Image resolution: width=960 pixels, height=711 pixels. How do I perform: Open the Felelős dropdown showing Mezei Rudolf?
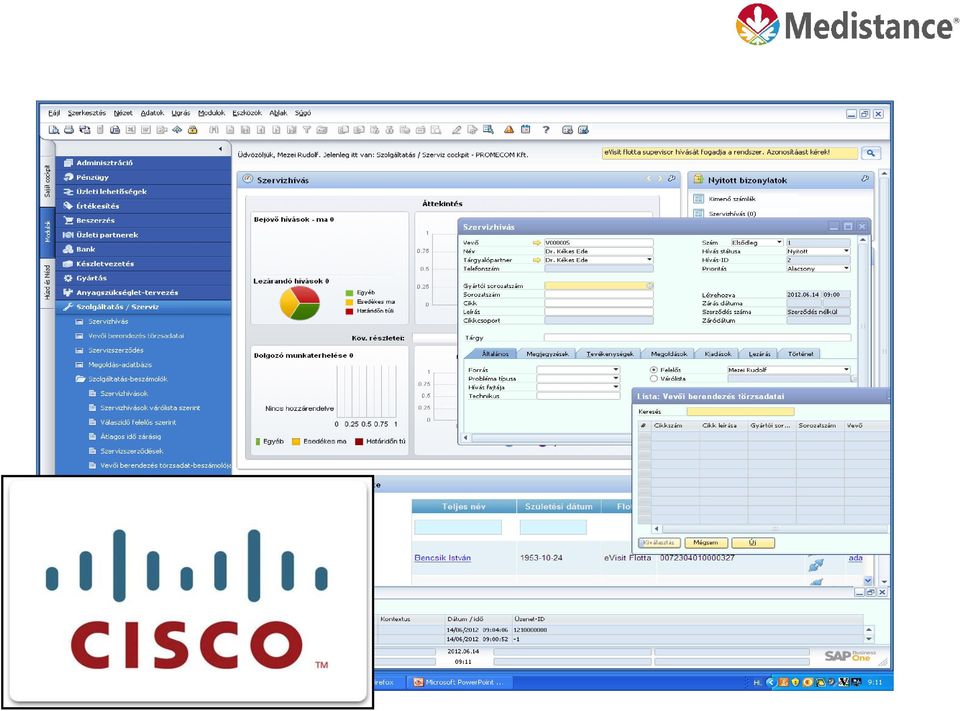click(789, 370)
